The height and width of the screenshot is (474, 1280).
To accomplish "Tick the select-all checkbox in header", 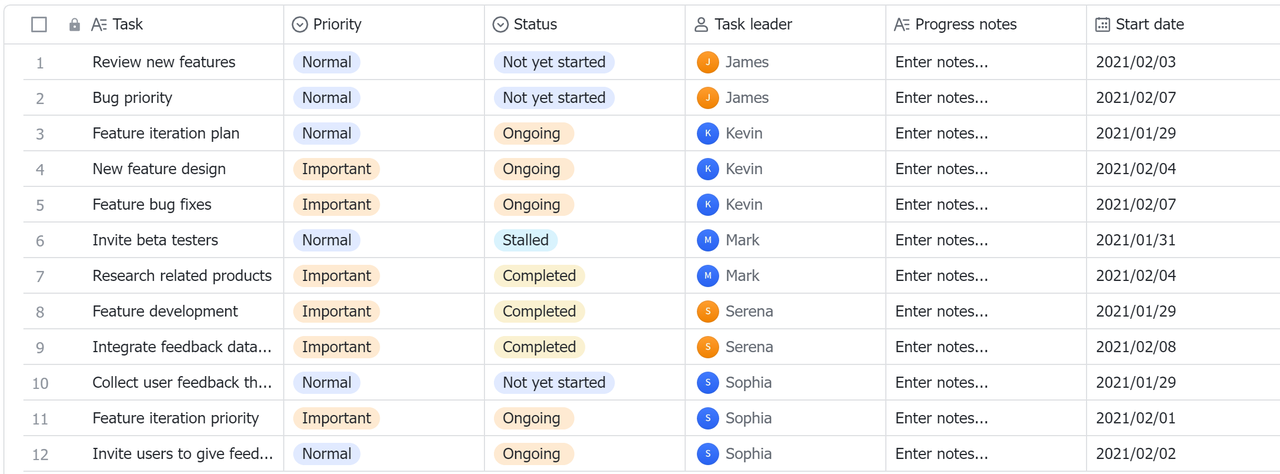I will [x=39, y=25].
